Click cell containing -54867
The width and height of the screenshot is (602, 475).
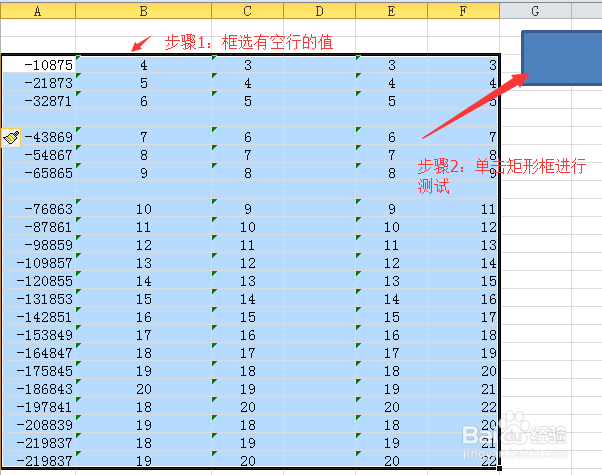38,155
